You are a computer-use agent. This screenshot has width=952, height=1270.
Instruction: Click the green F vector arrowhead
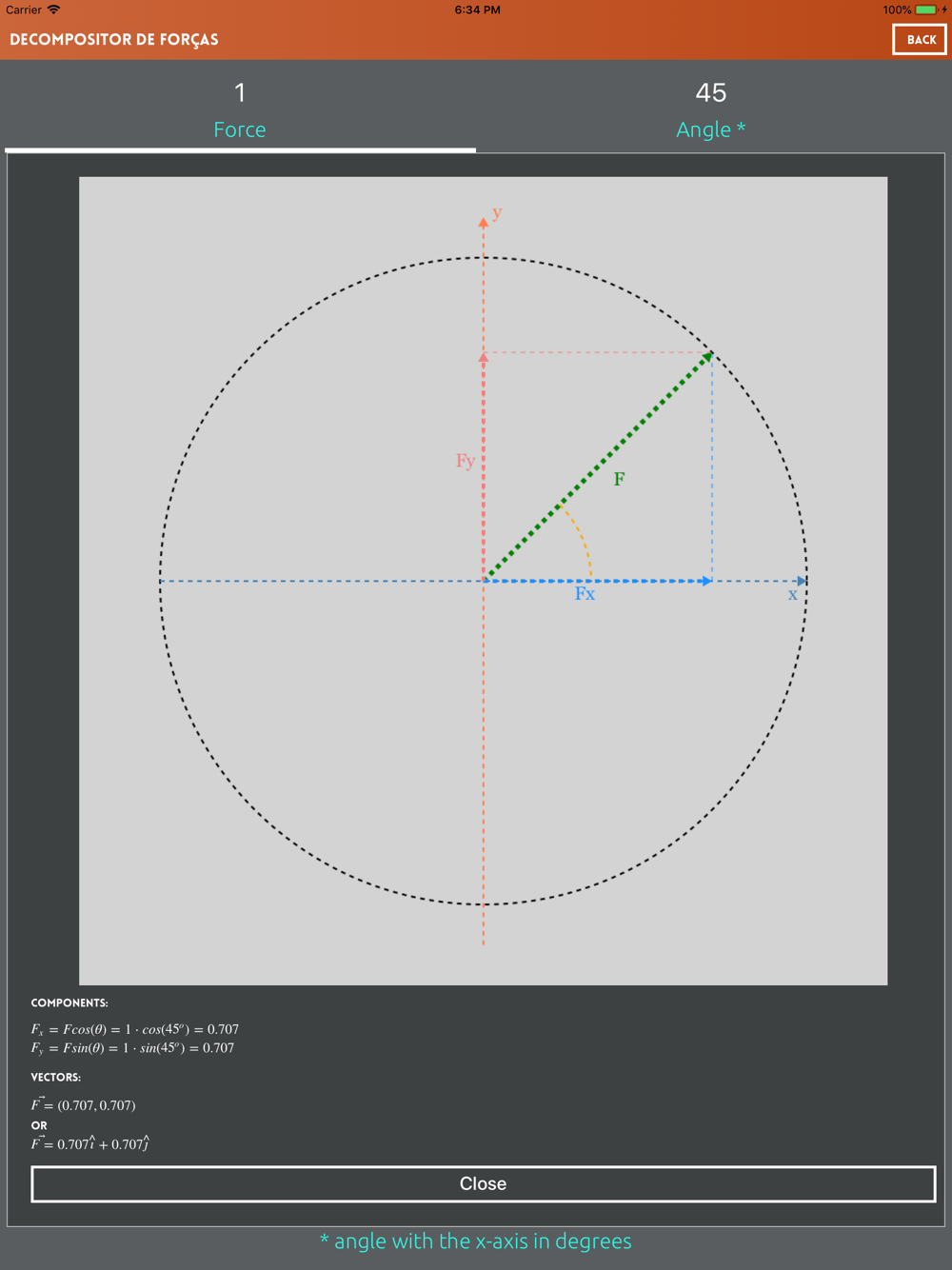[706, 358]
